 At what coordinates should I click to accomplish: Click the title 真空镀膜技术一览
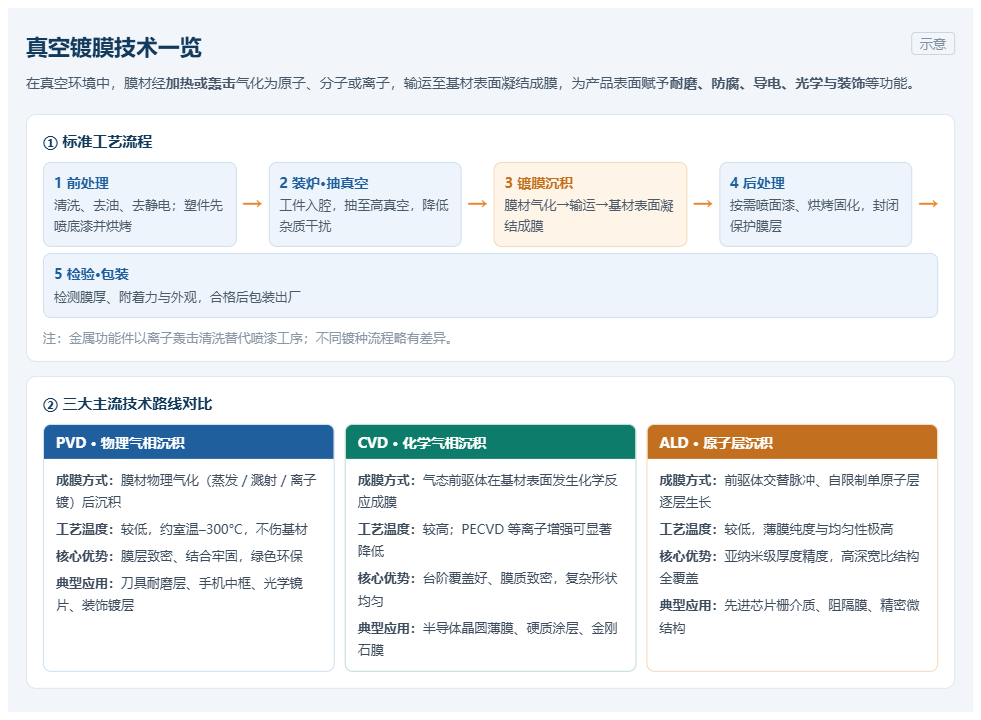coord(114,48)
